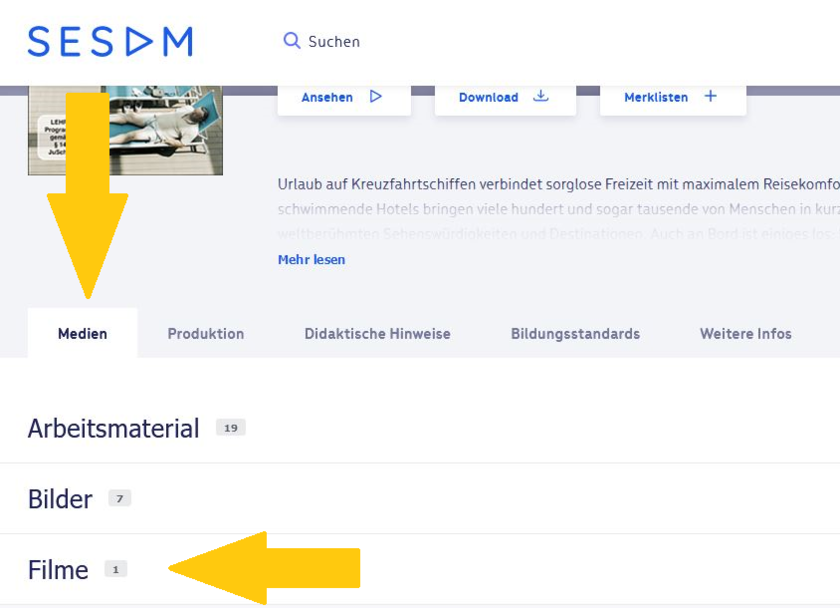Click the count badge showing 19
The image size is (840, 608).
tap(231, 427)
